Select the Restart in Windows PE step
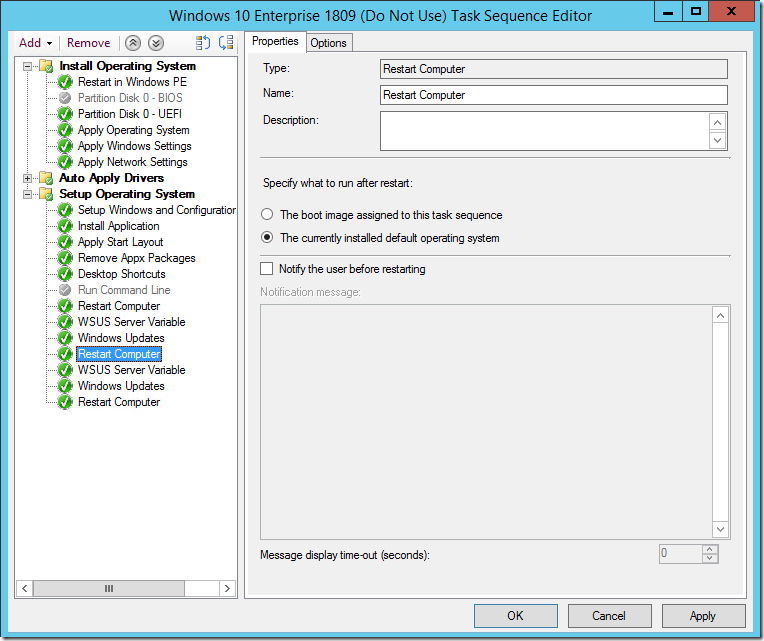Image resolution: width=764 pixels, height=641 pixels. click(132, 82)
